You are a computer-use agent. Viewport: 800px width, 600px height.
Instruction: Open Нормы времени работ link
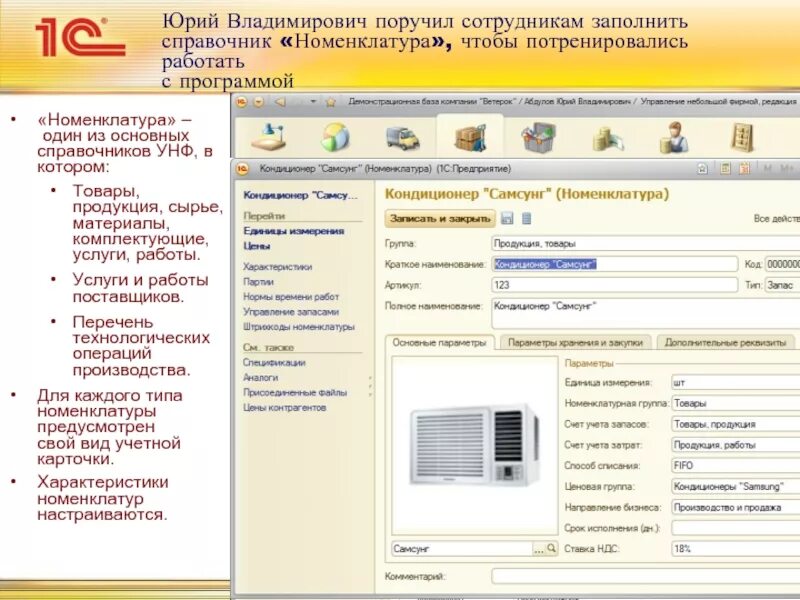click(291, 296)
